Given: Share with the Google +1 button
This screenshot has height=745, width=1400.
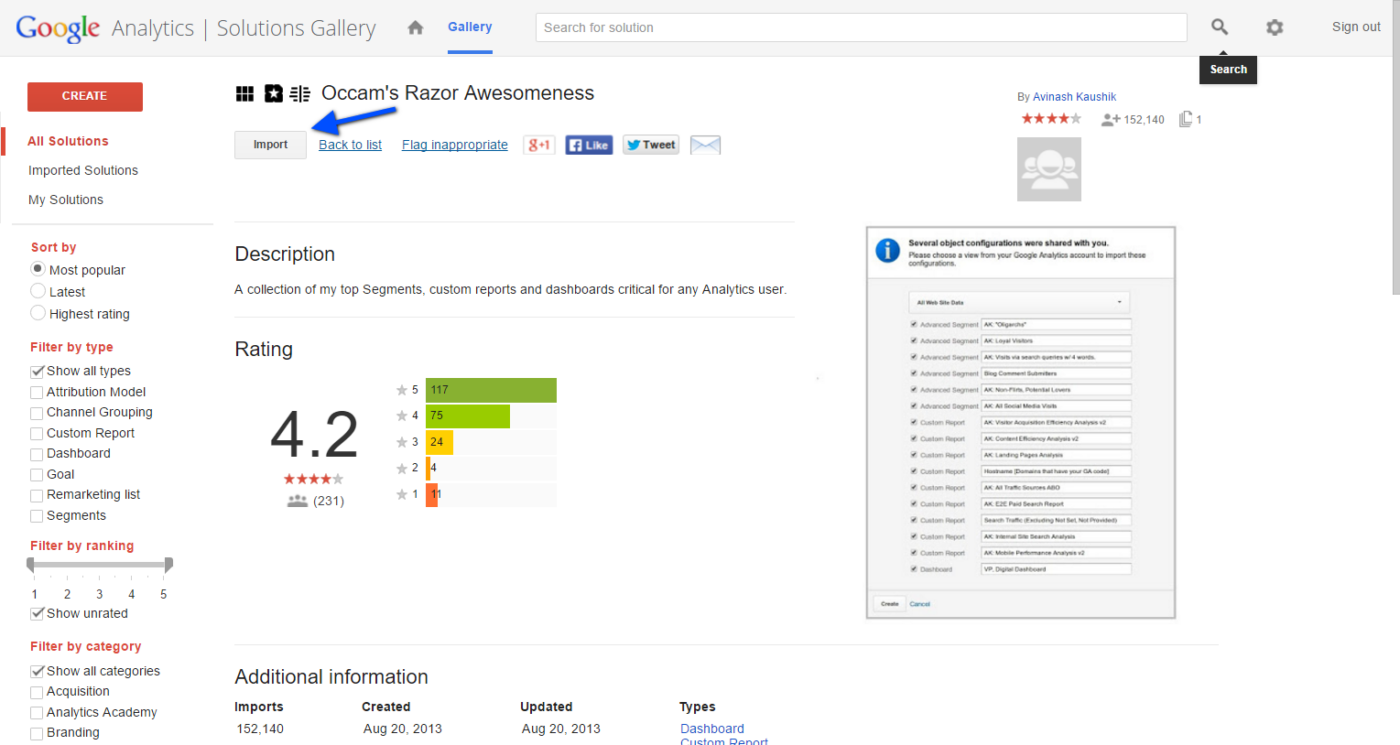Looking at the screenshot, I should (x=539, y=145).
